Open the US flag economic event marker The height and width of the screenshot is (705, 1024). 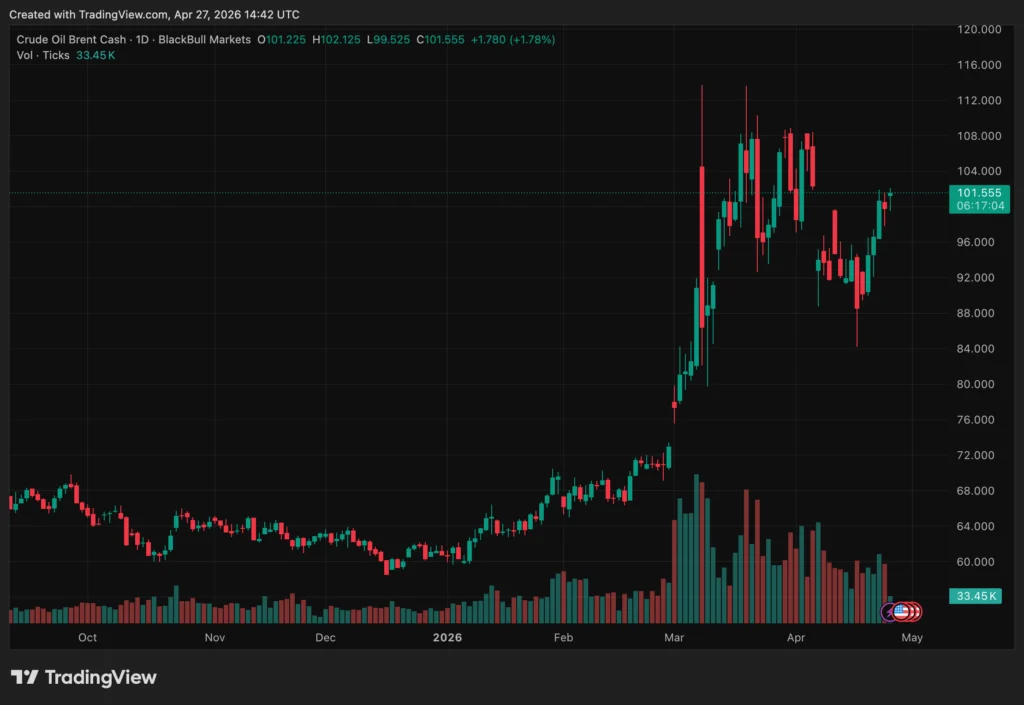(x=901, y=611)
